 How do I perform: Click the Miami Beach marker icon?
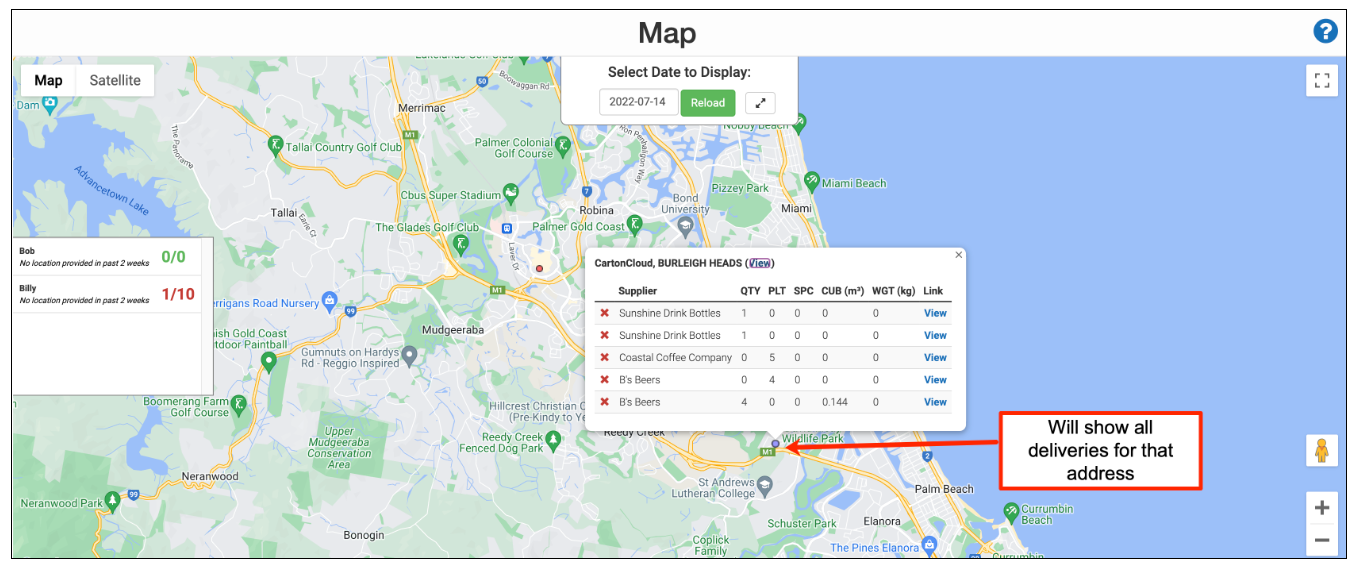pyautogui.click(x=811, y=182)
